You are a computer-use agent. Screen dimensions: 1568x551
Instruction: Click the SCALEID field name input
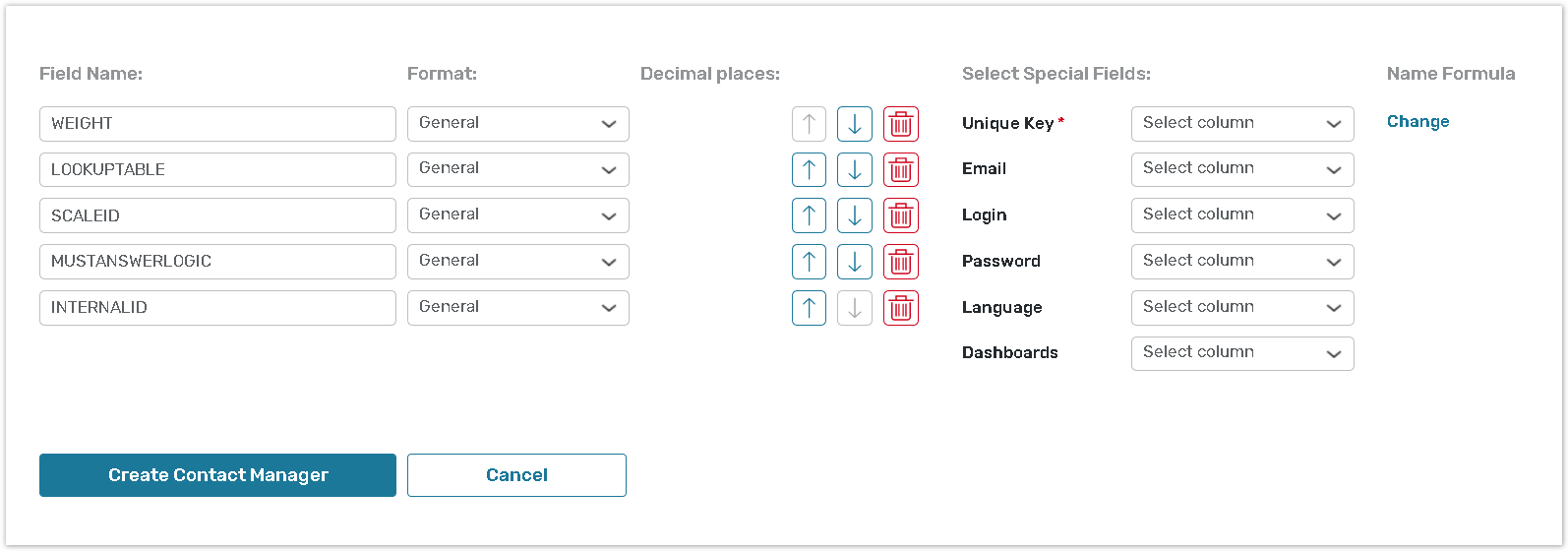coord(217,215)
